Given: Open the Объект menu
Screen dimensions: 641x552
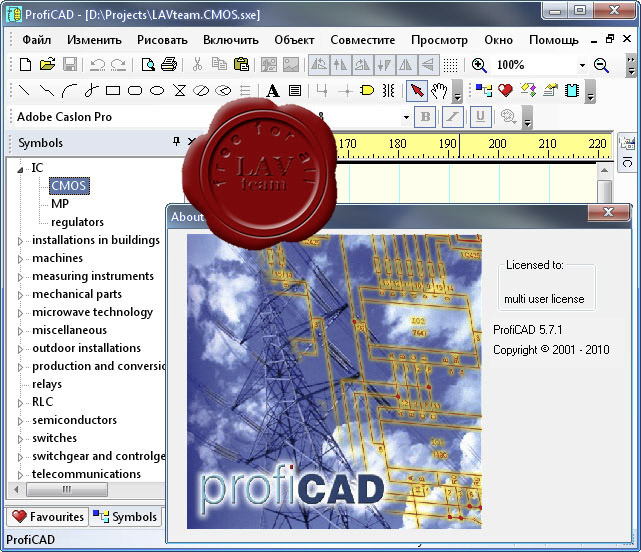Looking at the screenshot, I should [x=294, y=40].
